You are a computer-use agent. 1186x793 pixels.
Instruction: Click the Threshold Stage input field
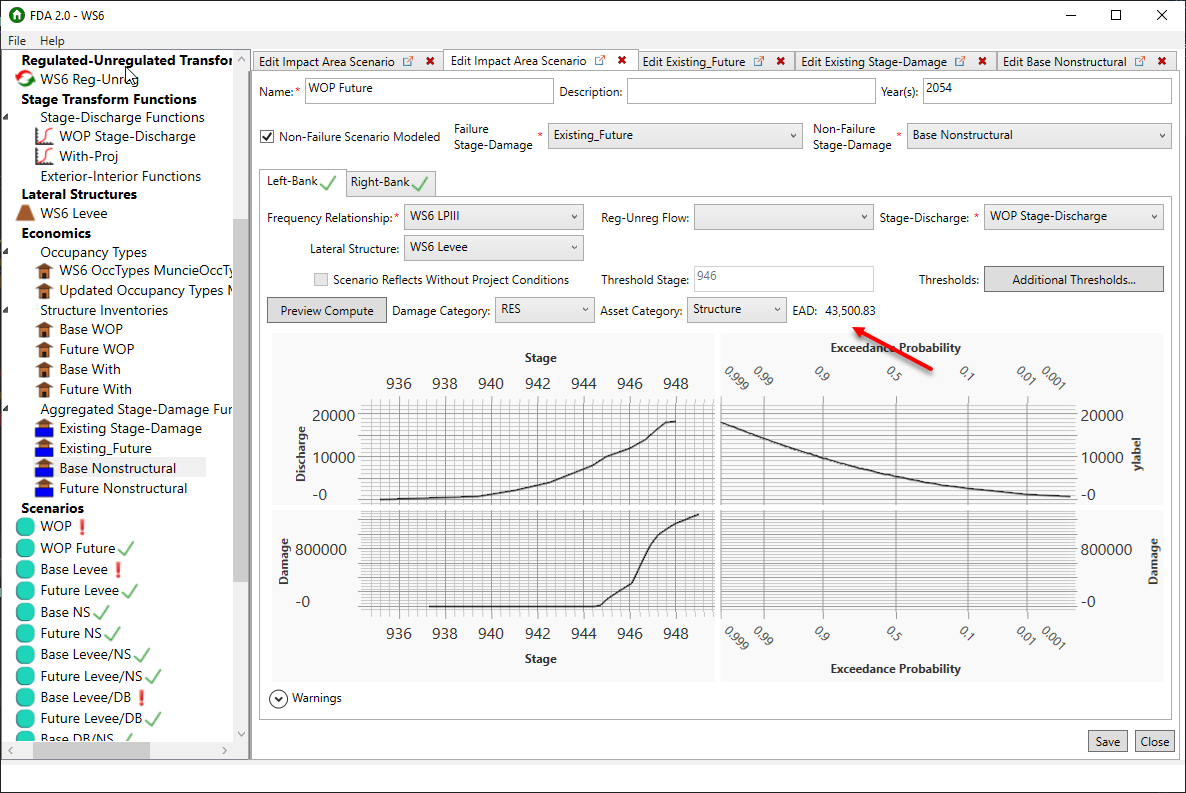point(783,279)
